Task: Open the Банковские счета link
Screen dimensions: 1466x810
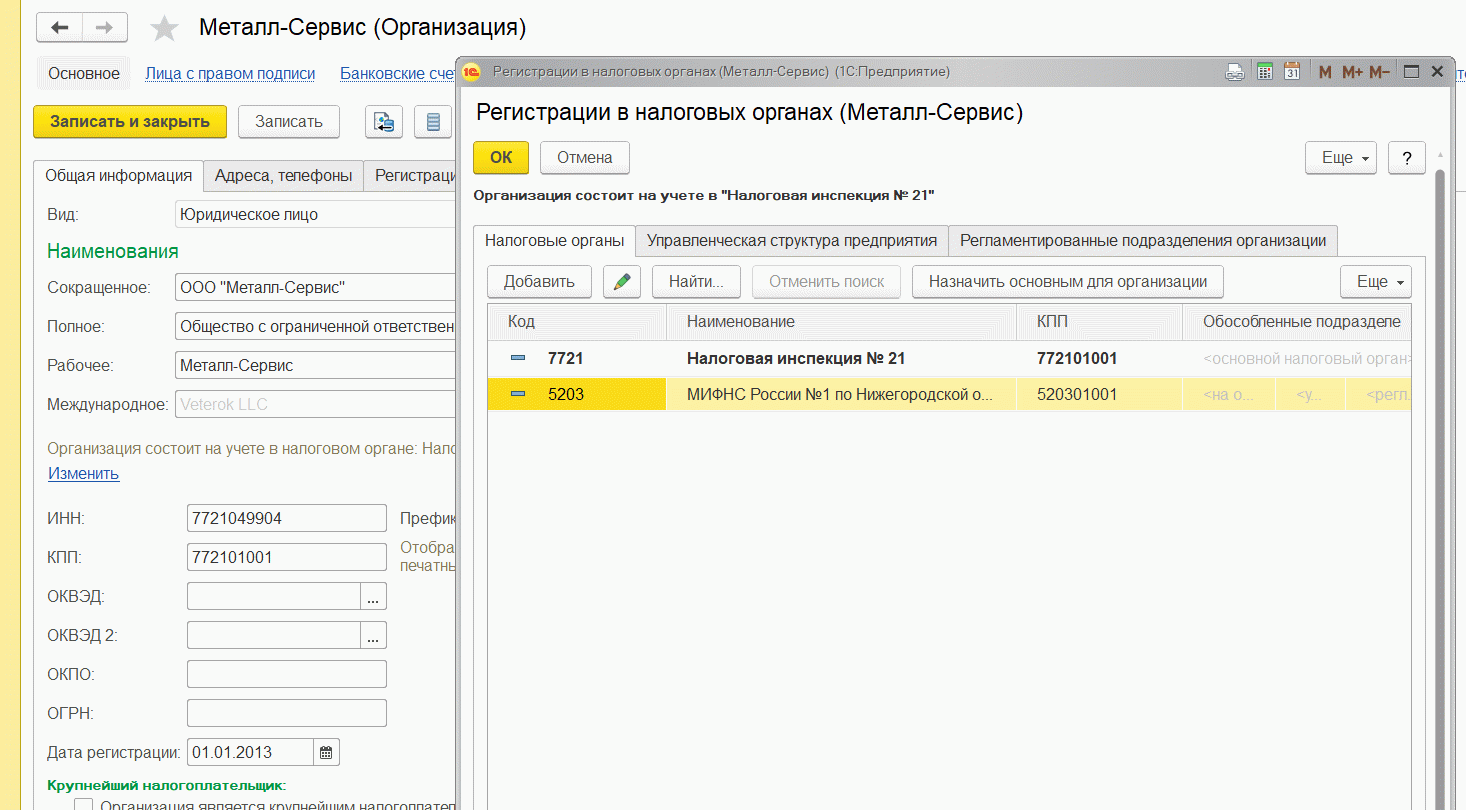Action: pyautogui.click(x=397, y=73)
